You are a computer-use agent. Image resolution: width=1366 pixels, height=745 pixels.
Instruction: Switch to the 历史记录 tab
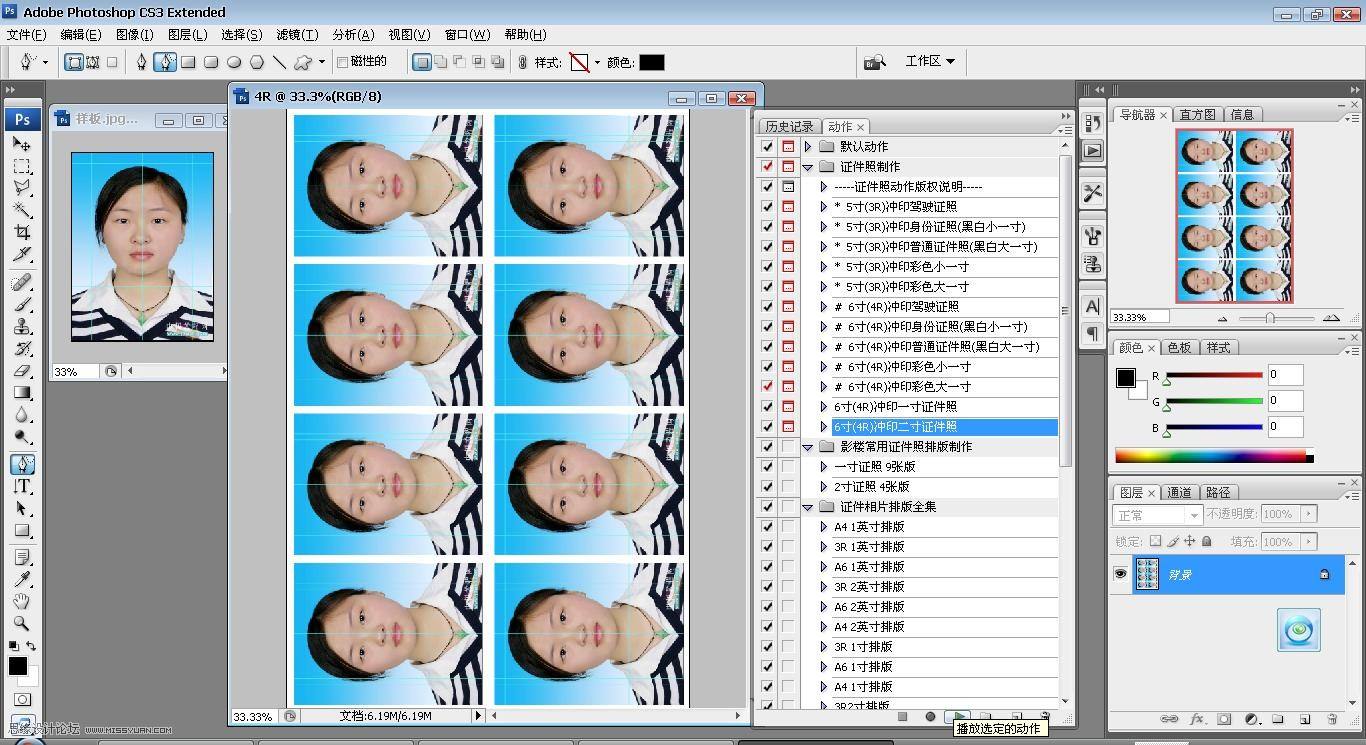[789, 126]
